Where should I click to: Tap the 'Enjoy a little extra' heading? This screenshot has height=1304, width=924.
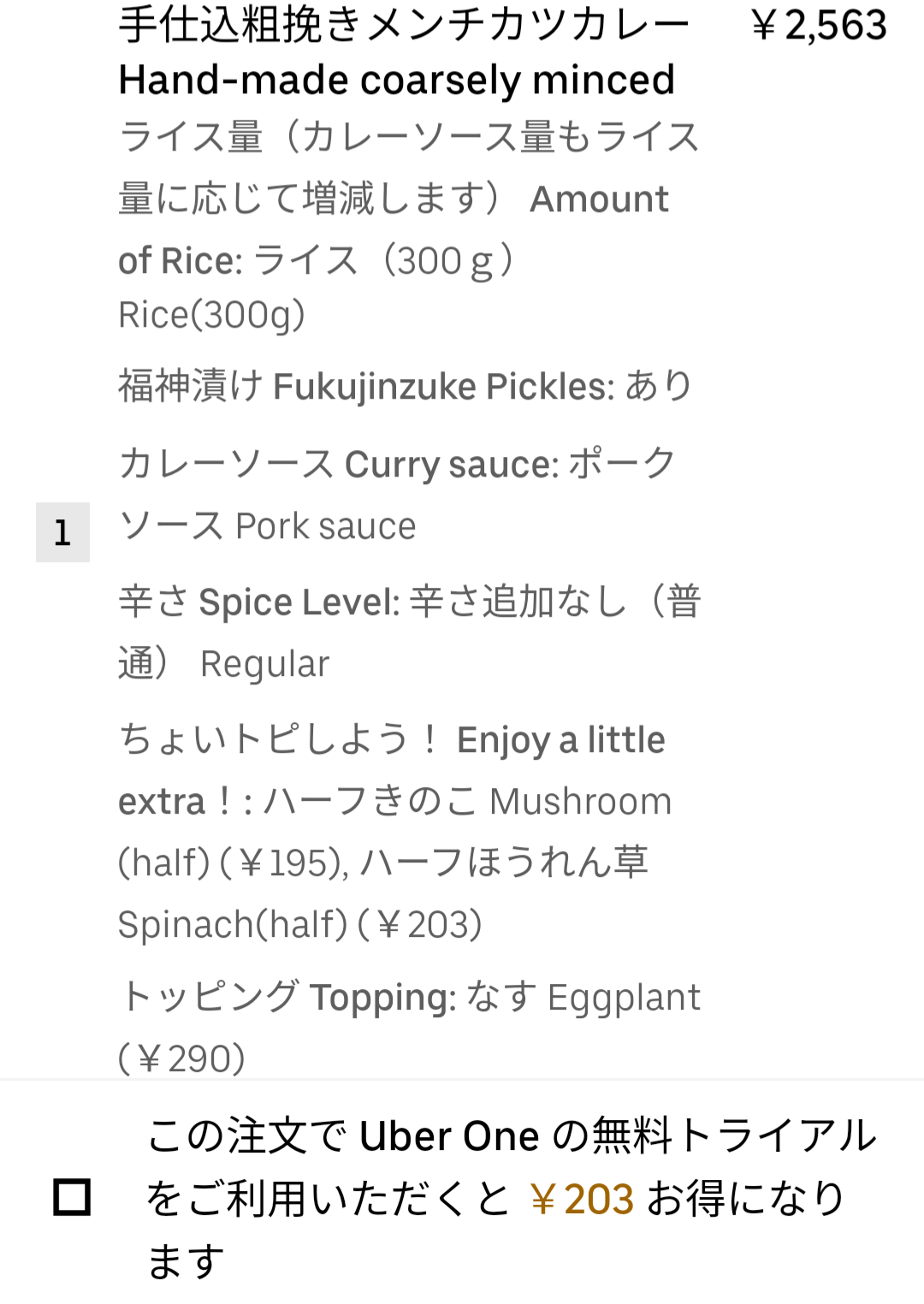(560, 740)
